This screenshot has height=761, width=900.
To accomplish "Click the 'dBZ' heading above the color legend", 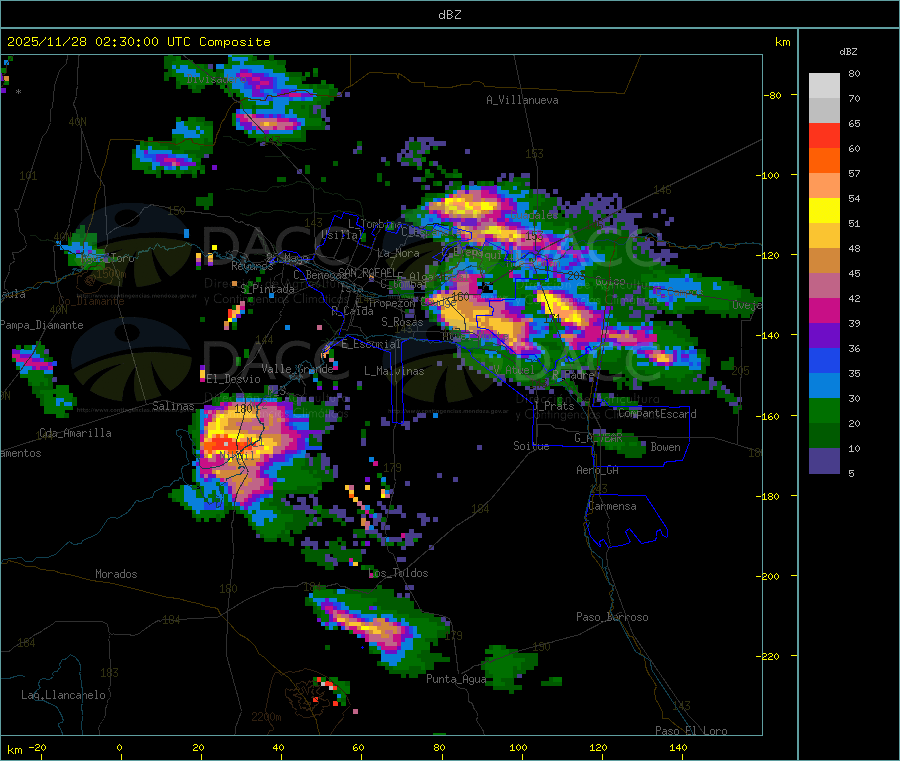I will [848, 52].
